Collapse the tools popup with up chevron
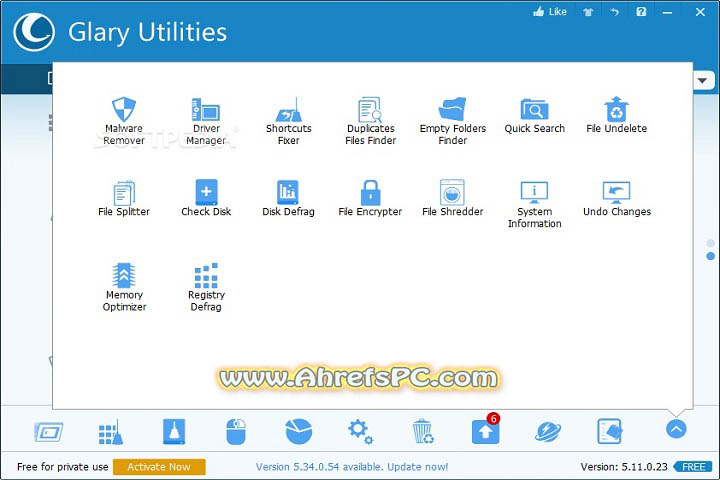This screenshot has width=720, height=480. click(x=676, y=429)
